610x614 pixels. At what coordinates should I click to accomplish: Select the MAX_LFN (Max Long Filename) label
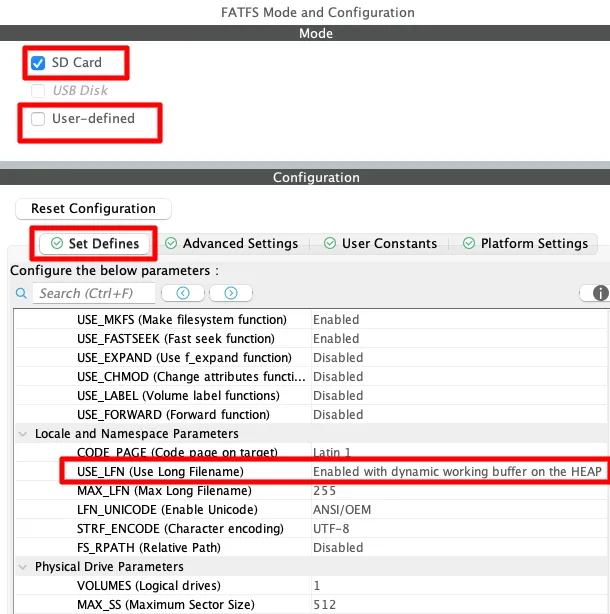coord(164,491)
